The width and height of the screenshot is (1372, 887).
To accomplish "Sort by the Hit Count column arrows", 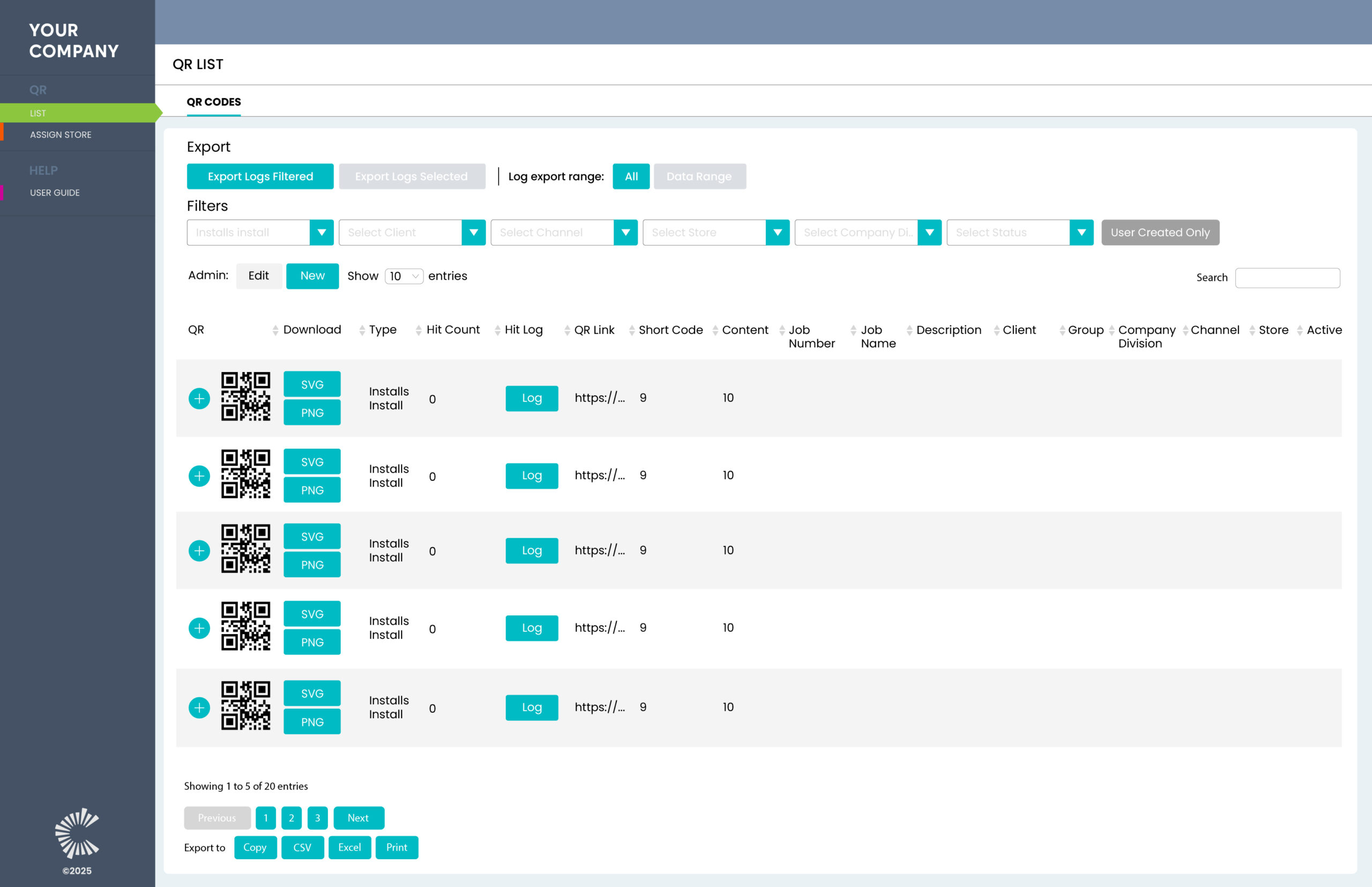I will [418, 330].
